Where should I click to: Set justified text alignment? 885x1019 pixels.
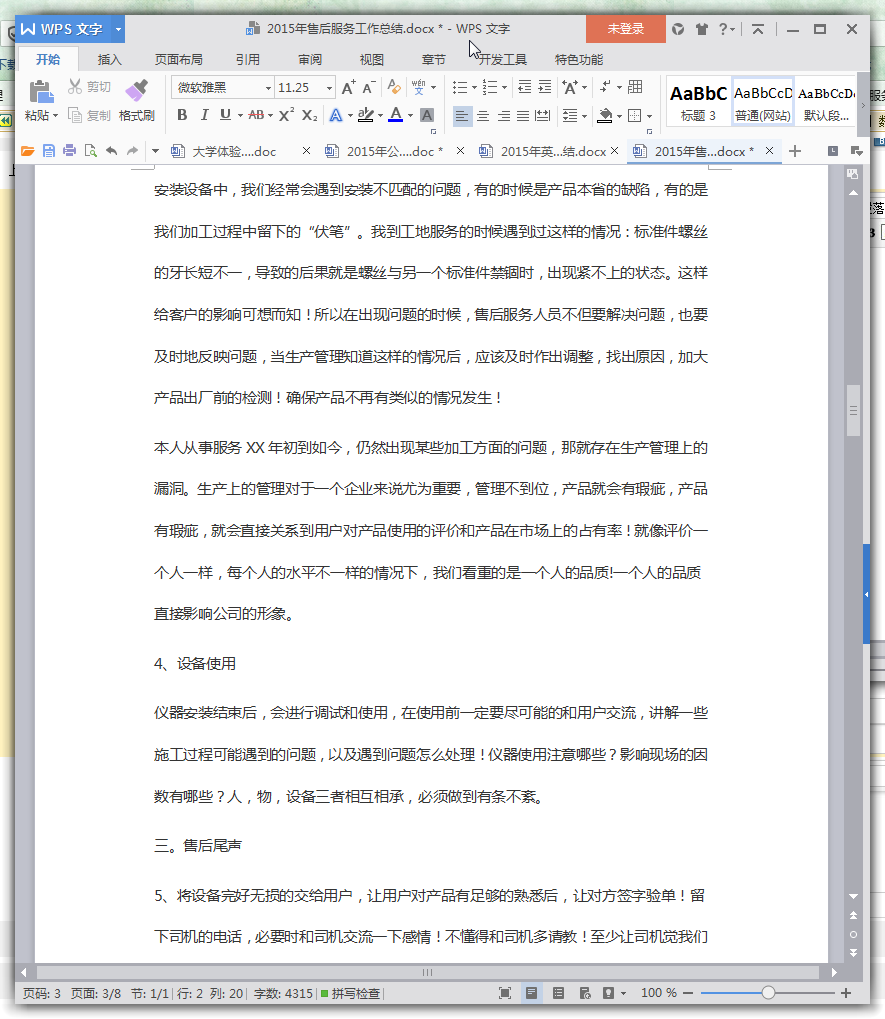[523, 116]
